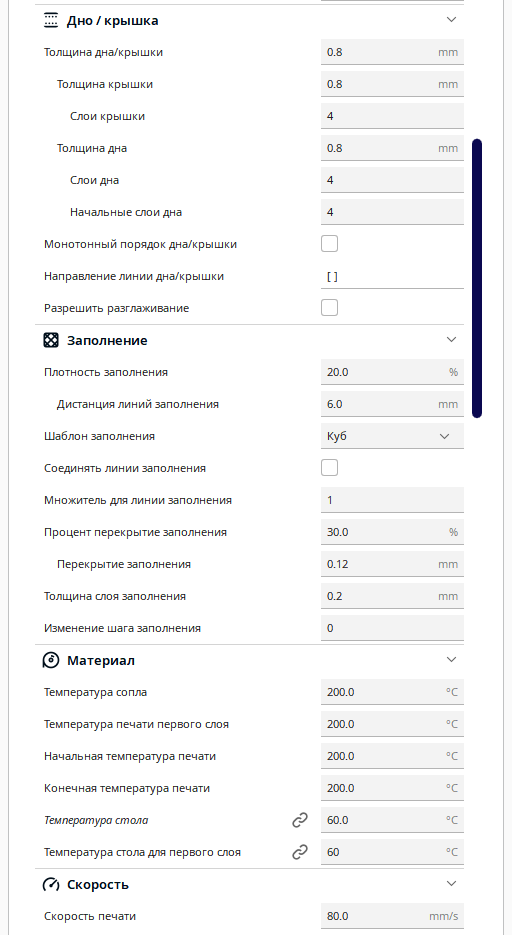512x935 pixels.
Task: Click the Температура стола italic label
Action: [96, 821]
